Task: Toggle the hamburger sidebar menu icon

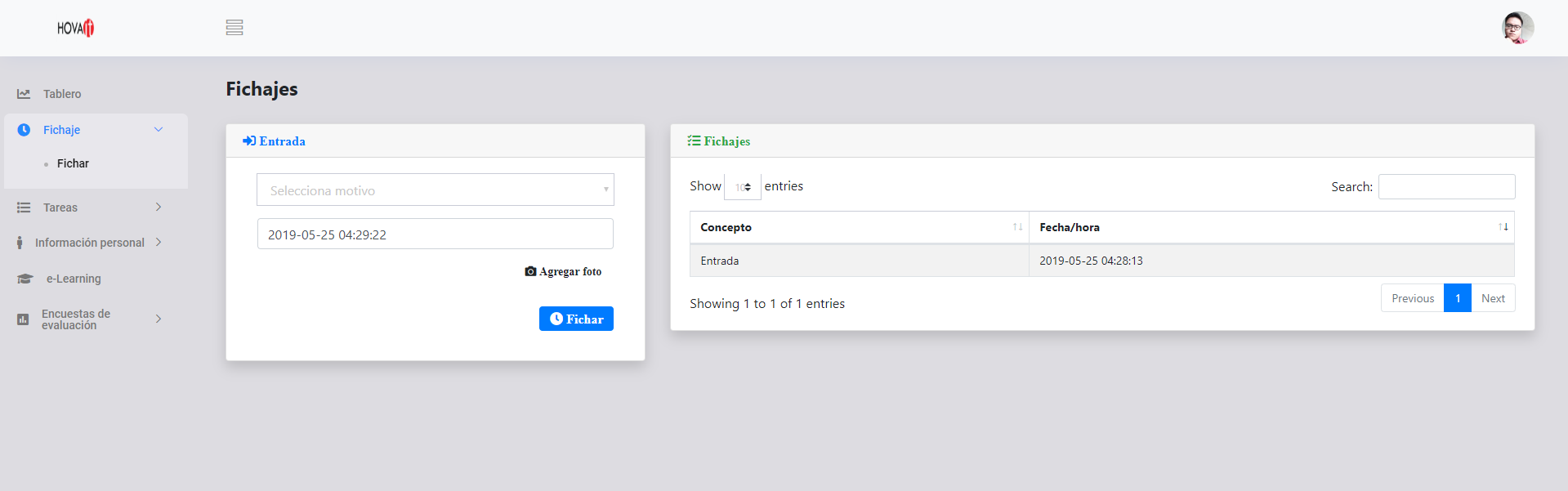Action: [x=235, y=28]
